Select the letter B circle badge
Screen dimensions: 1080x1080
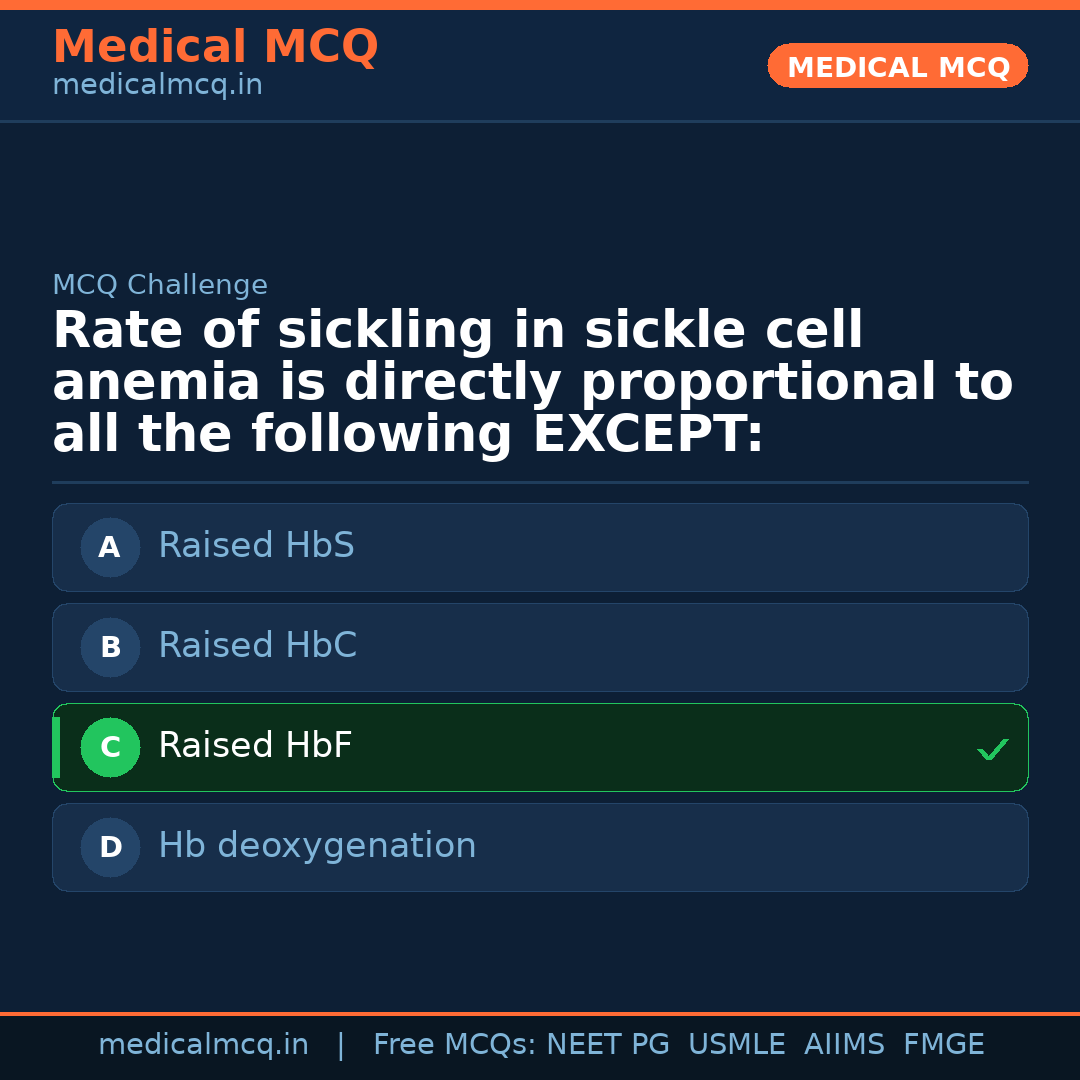click(110, 647)
